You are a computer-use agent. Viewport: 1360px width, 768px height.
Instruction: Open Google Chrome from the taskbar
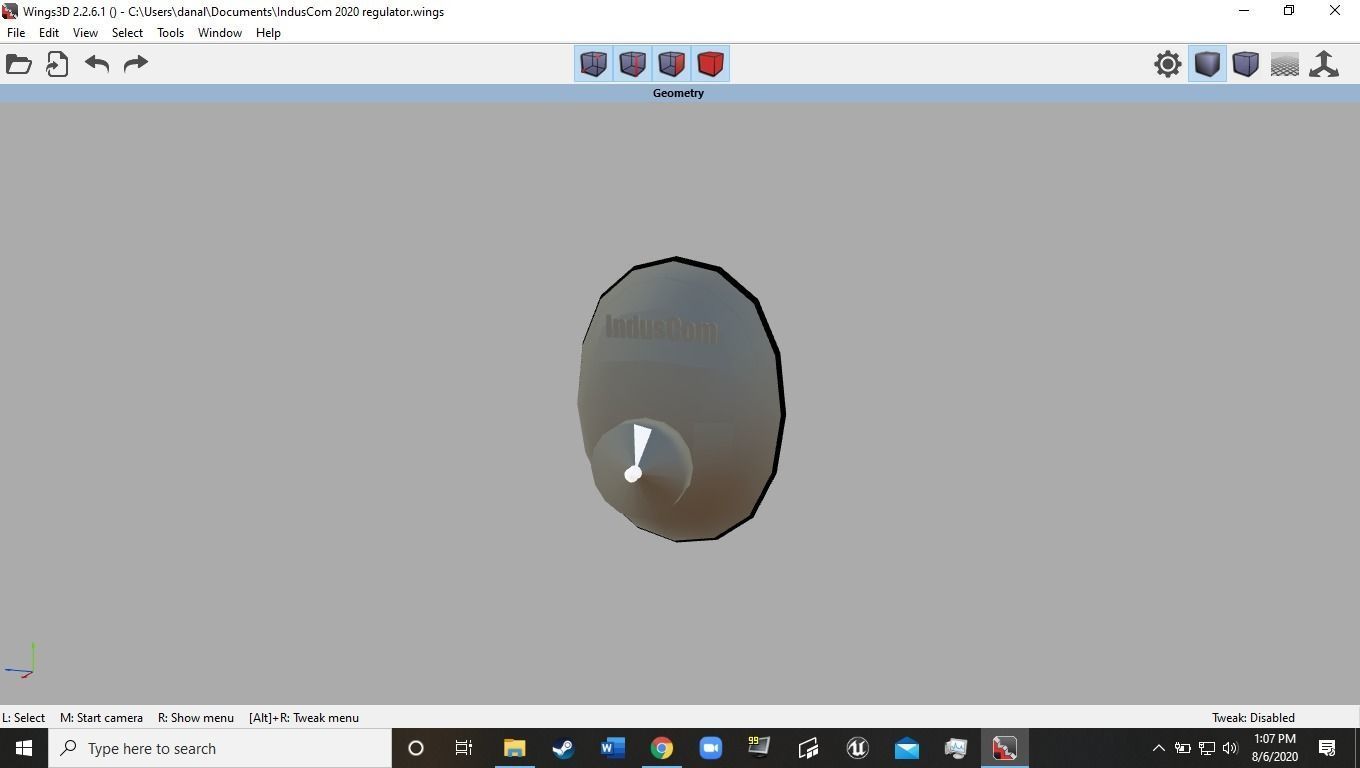point(661,748)
